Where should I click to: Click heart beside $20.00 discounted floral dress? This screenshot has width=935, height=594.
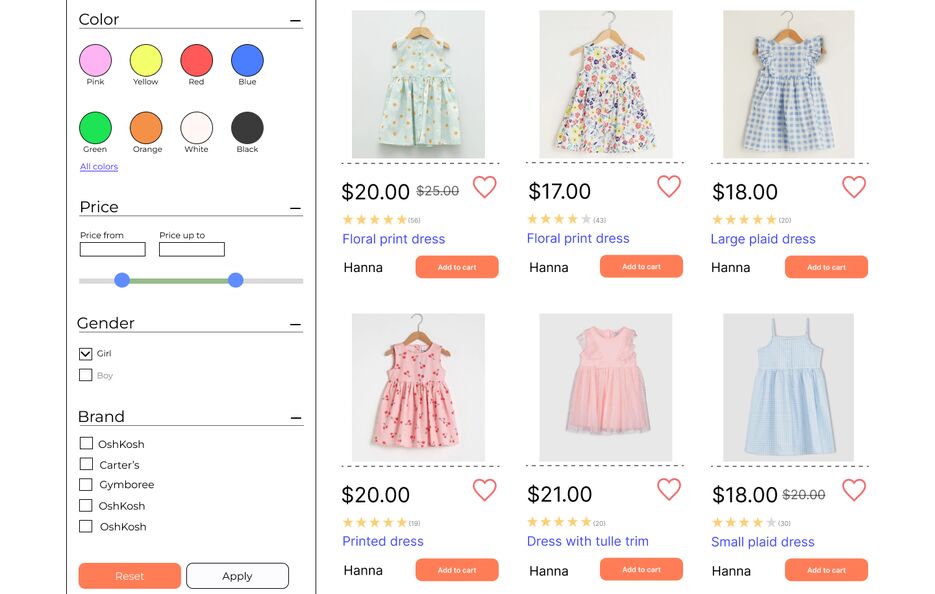point(484,187)
